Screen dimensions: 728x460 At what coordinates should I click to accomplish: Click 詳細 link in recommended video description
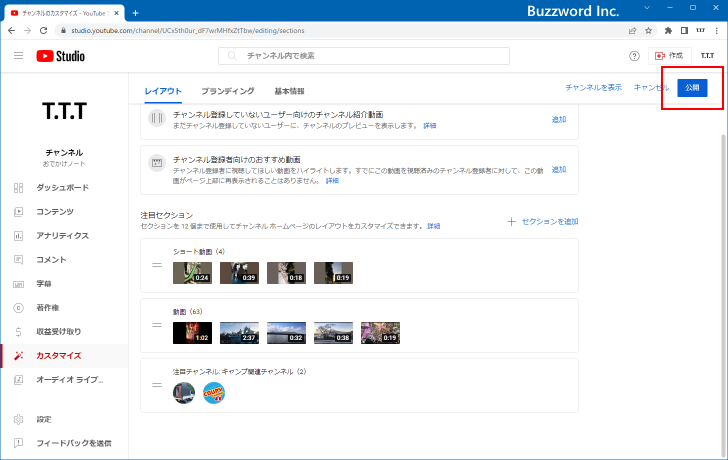[332, 181]
